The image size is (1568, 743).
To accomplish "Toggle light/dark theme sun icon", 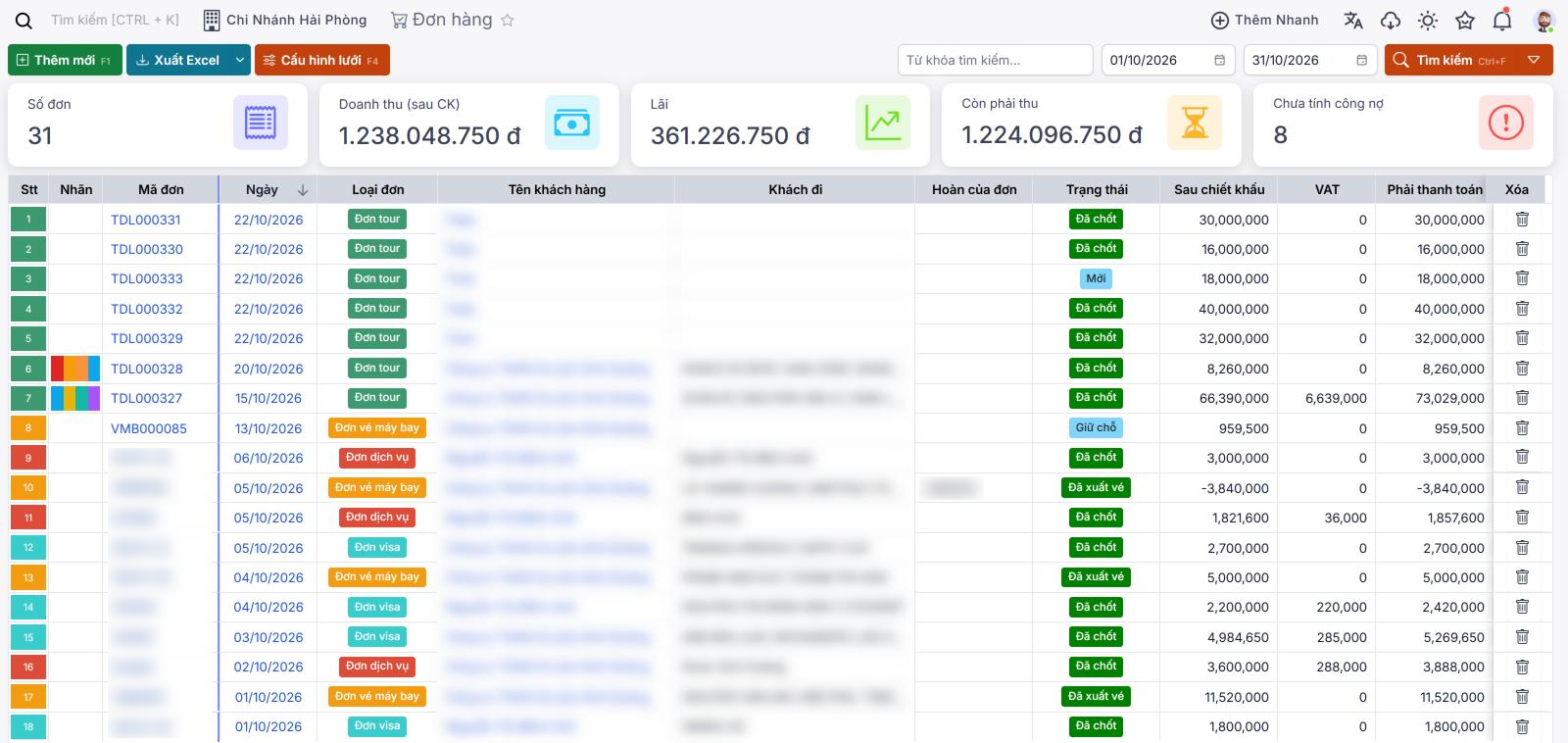I will (x=1428, y=21).
